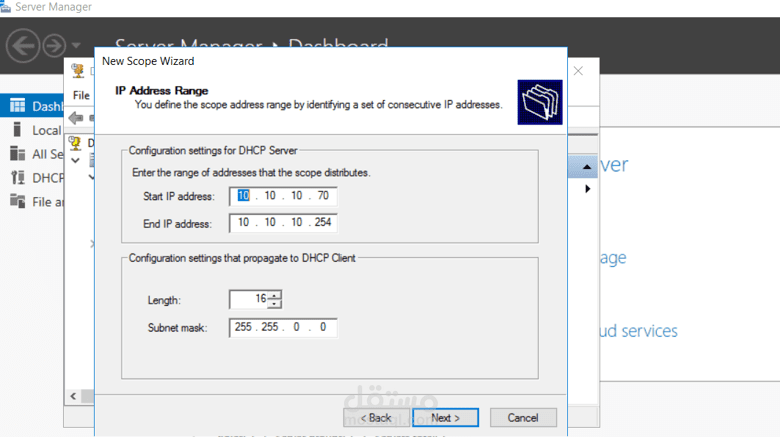Click second octet 255 of Subnet mask
This screenshot has height=437, width=783.
point(270,327)
